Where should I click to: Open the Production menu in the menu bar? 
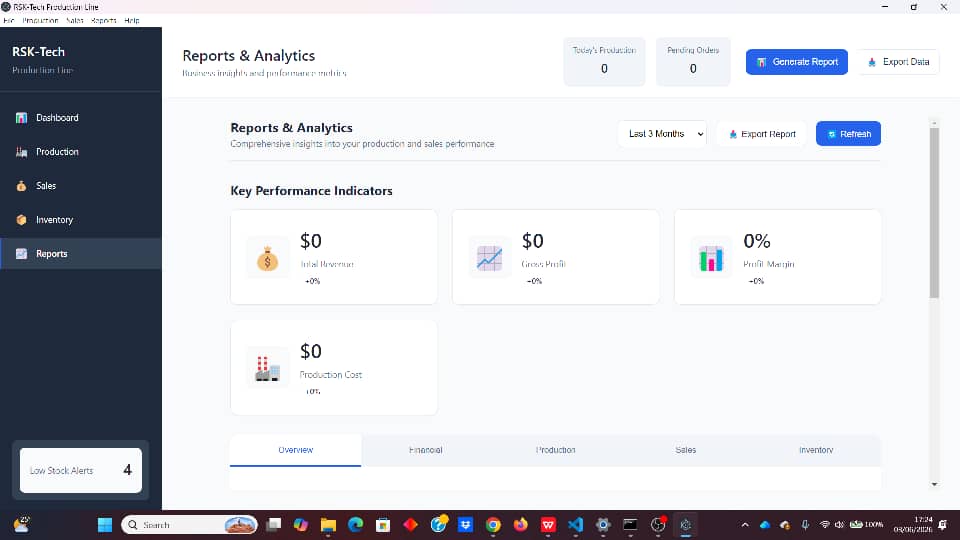pos(40,20)
